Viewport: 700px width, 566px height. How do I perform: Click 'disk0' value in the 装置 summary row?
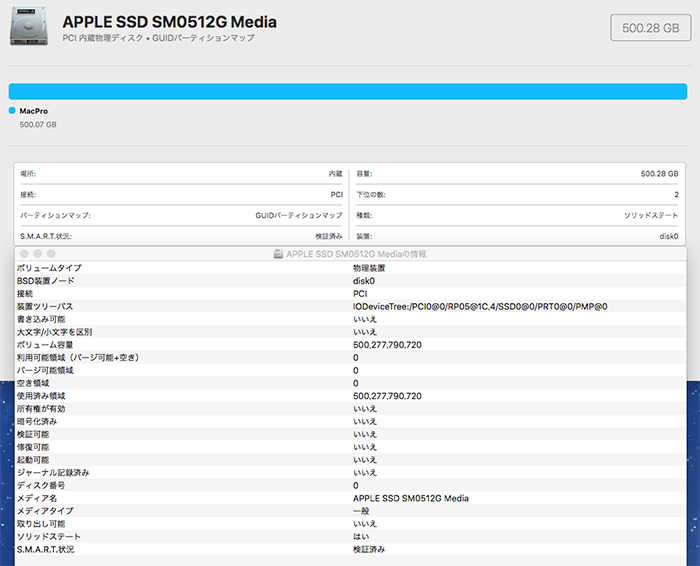coord(669,236)
